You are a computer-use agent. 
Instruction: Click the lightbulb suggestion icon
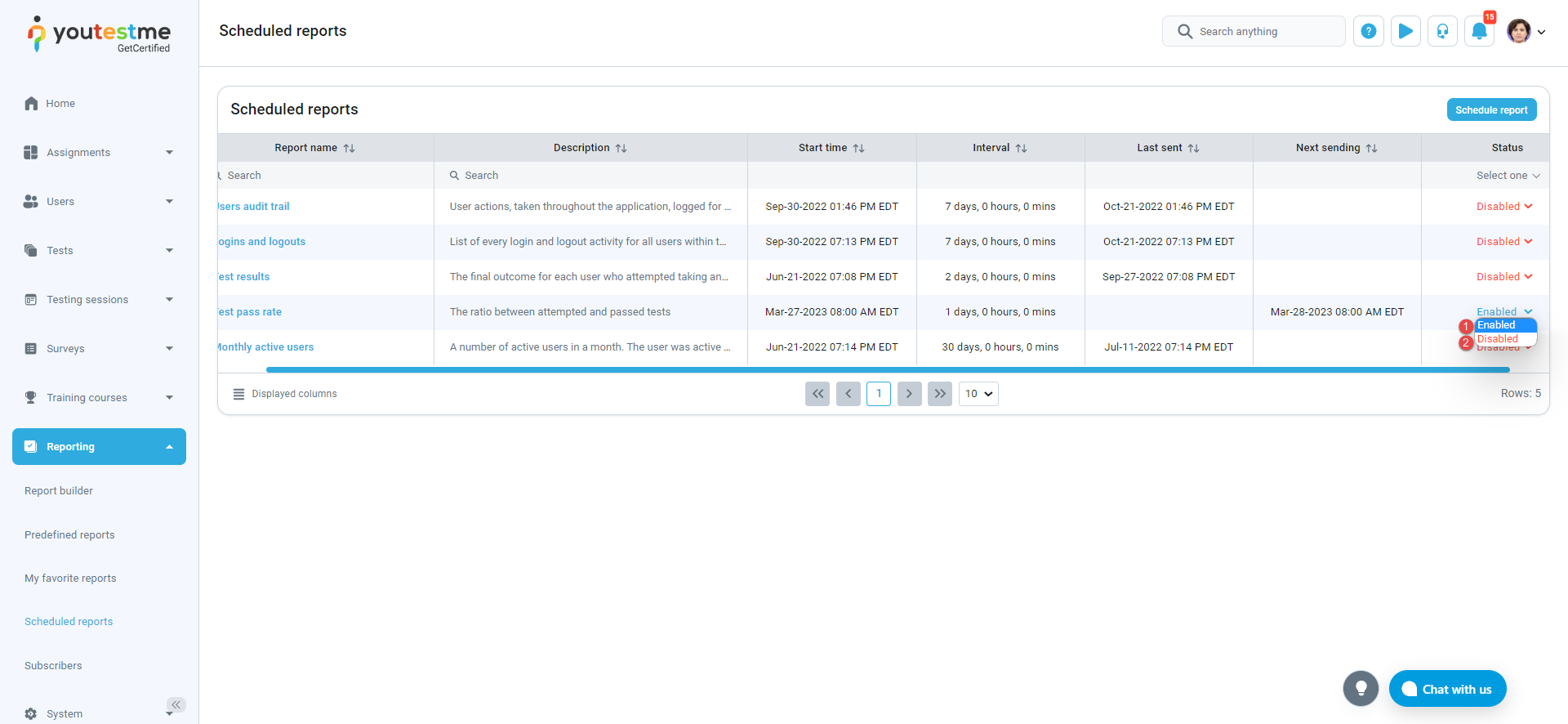(x=1361, y=689)
